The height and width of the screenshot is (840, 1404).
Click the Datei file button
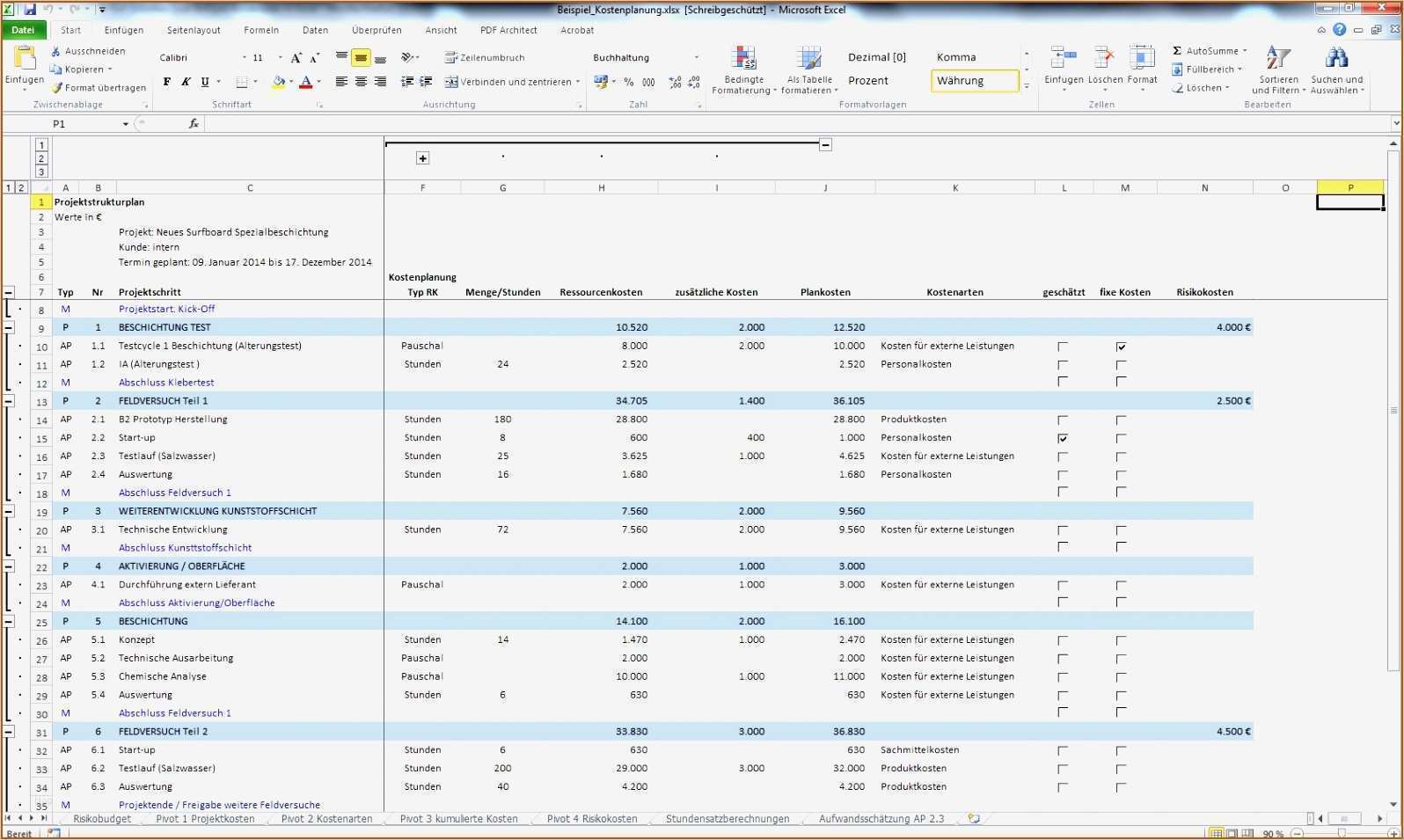coord(23,30)
